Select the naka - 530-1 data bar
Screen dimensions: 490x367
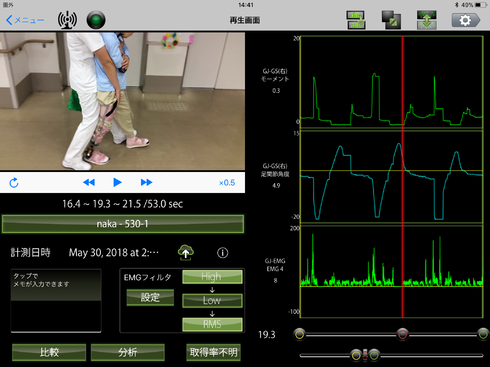[123, 224]
